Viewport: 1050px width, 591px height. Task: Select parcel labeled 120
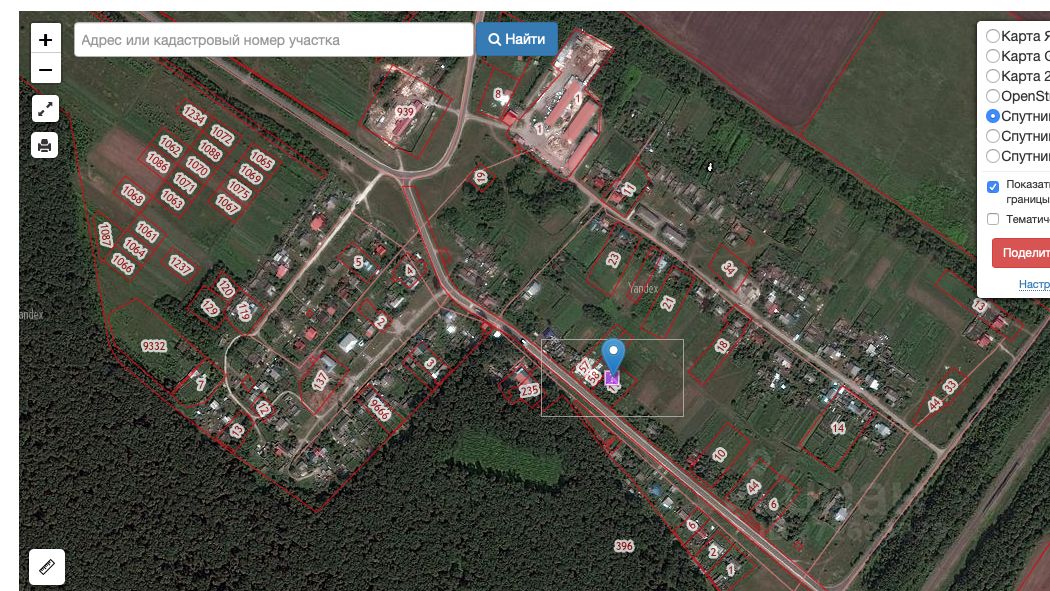point(225,288)
